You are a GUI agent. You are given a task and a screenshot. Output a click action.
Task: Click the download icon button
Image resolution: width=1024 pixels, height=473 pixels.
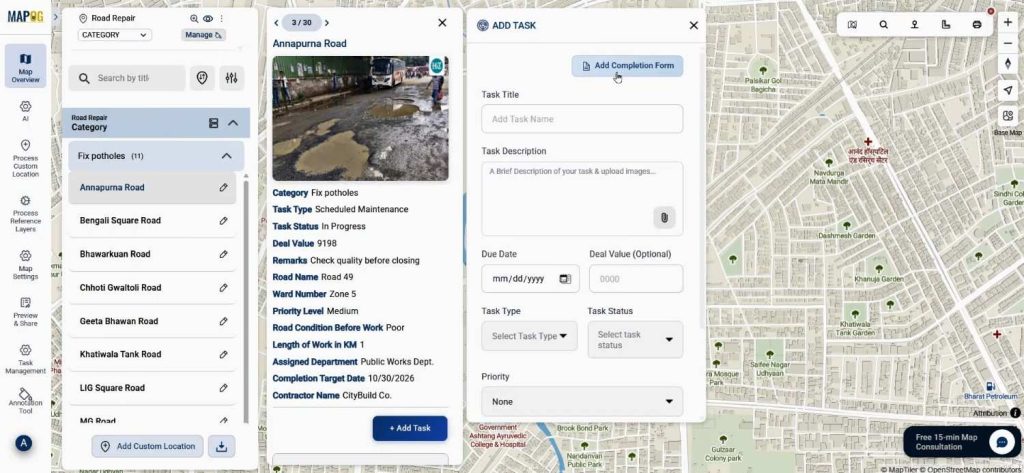(x=224, y=446)
